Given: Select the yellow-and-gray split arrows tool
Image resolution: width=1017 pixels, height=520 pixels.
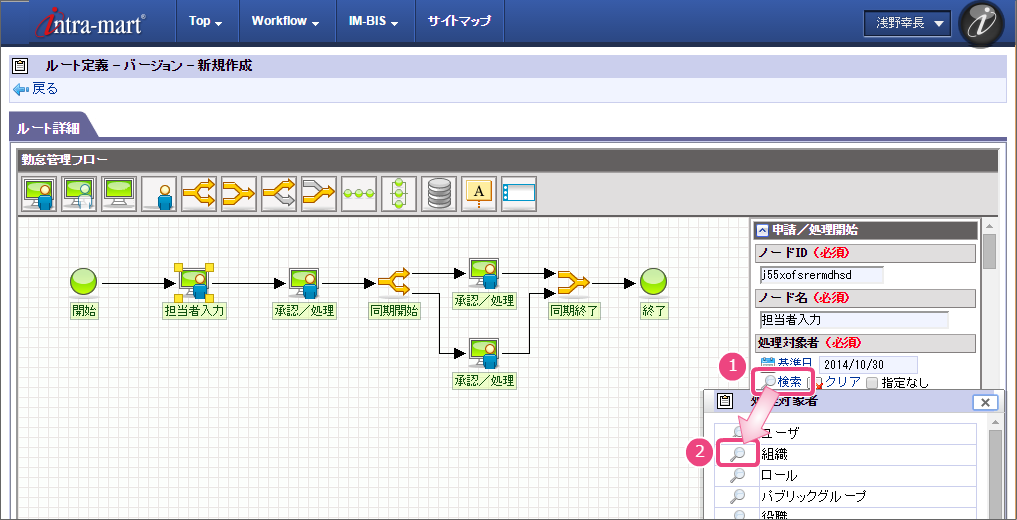Looking at the screenshot, I should [279, 194].
